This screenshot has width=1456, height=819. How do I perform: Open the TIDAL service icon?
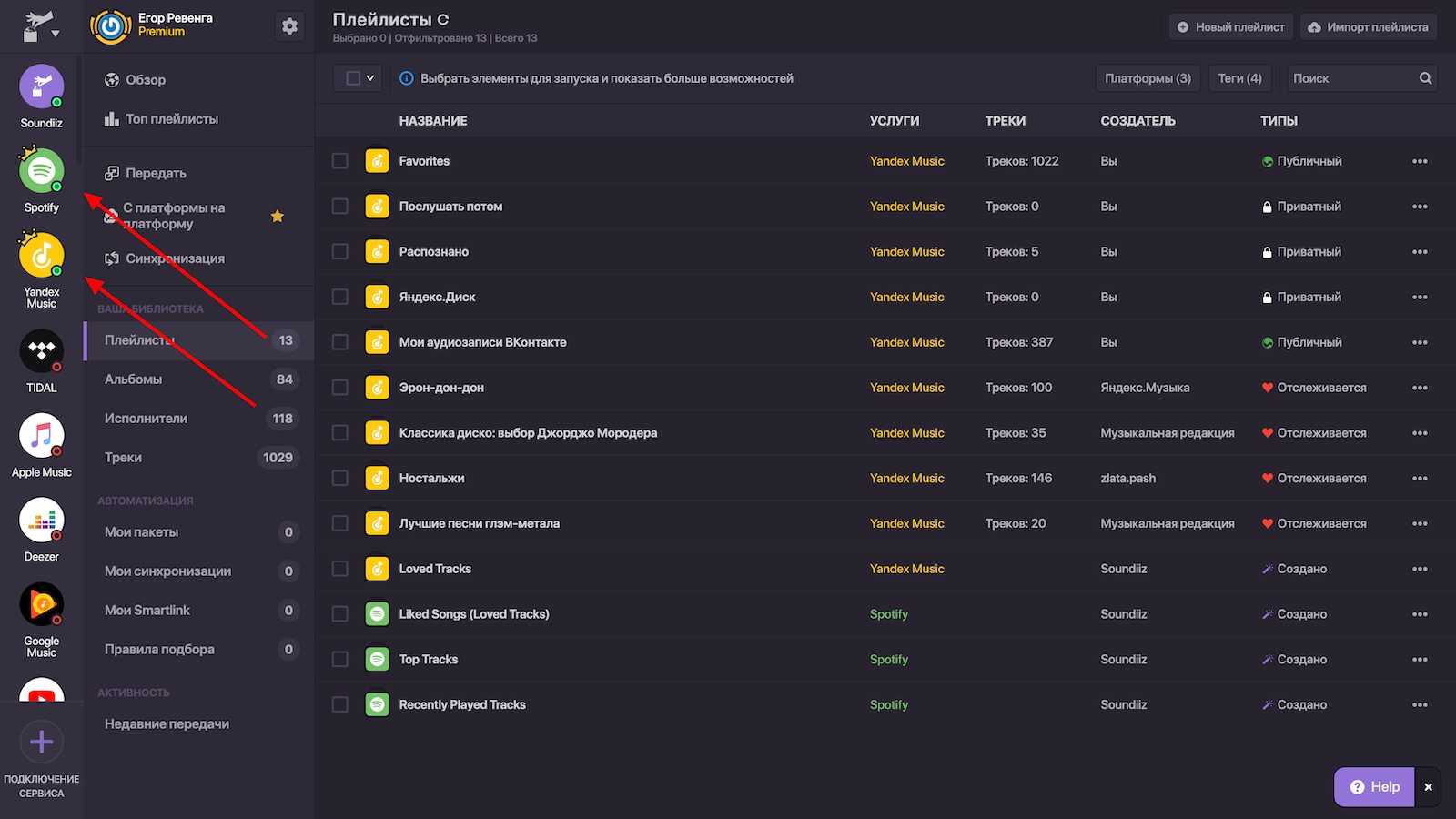42,351
